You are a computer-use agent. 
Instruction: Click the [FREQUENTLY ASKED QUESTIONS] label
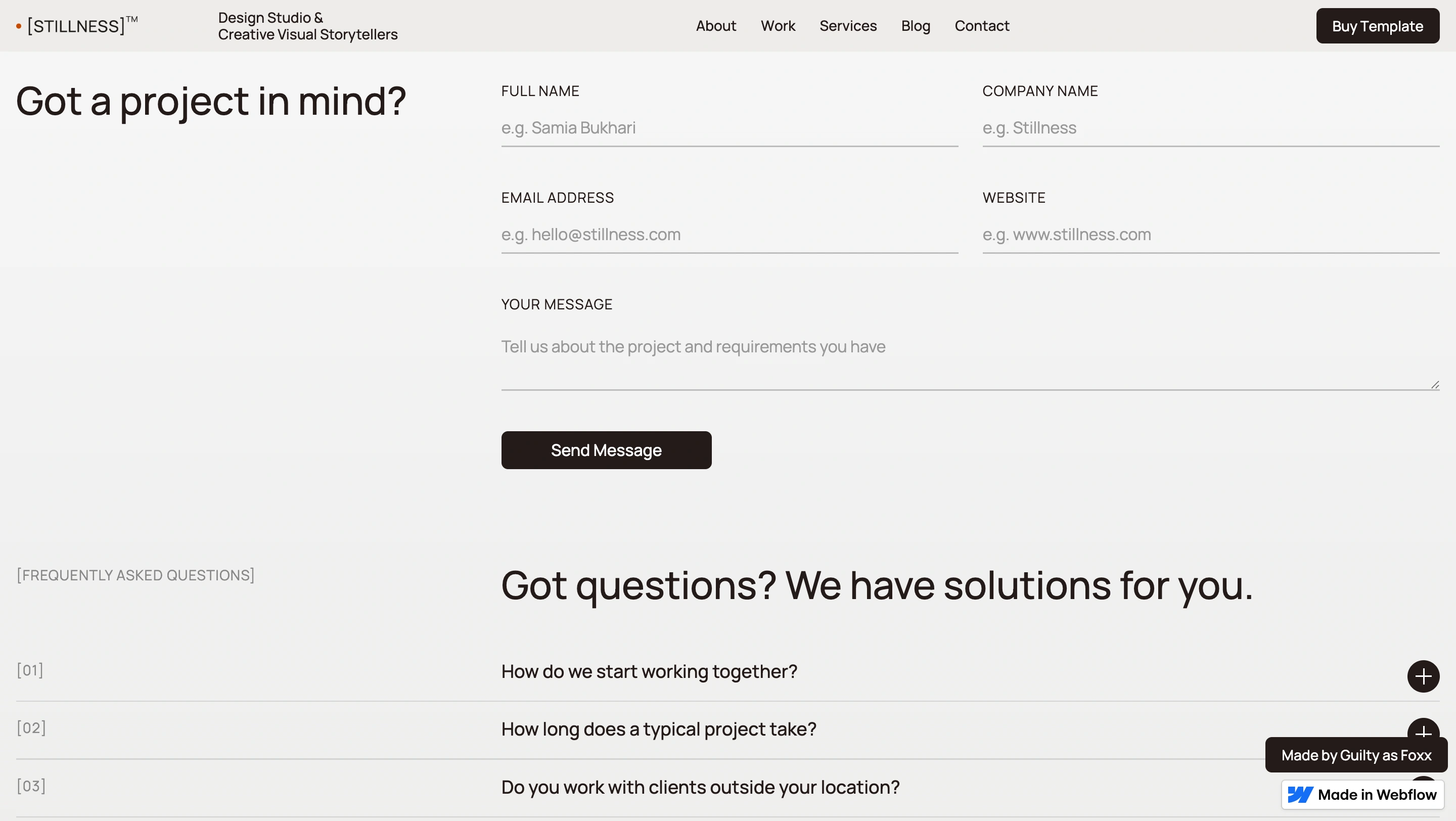(x=135, y=575)
